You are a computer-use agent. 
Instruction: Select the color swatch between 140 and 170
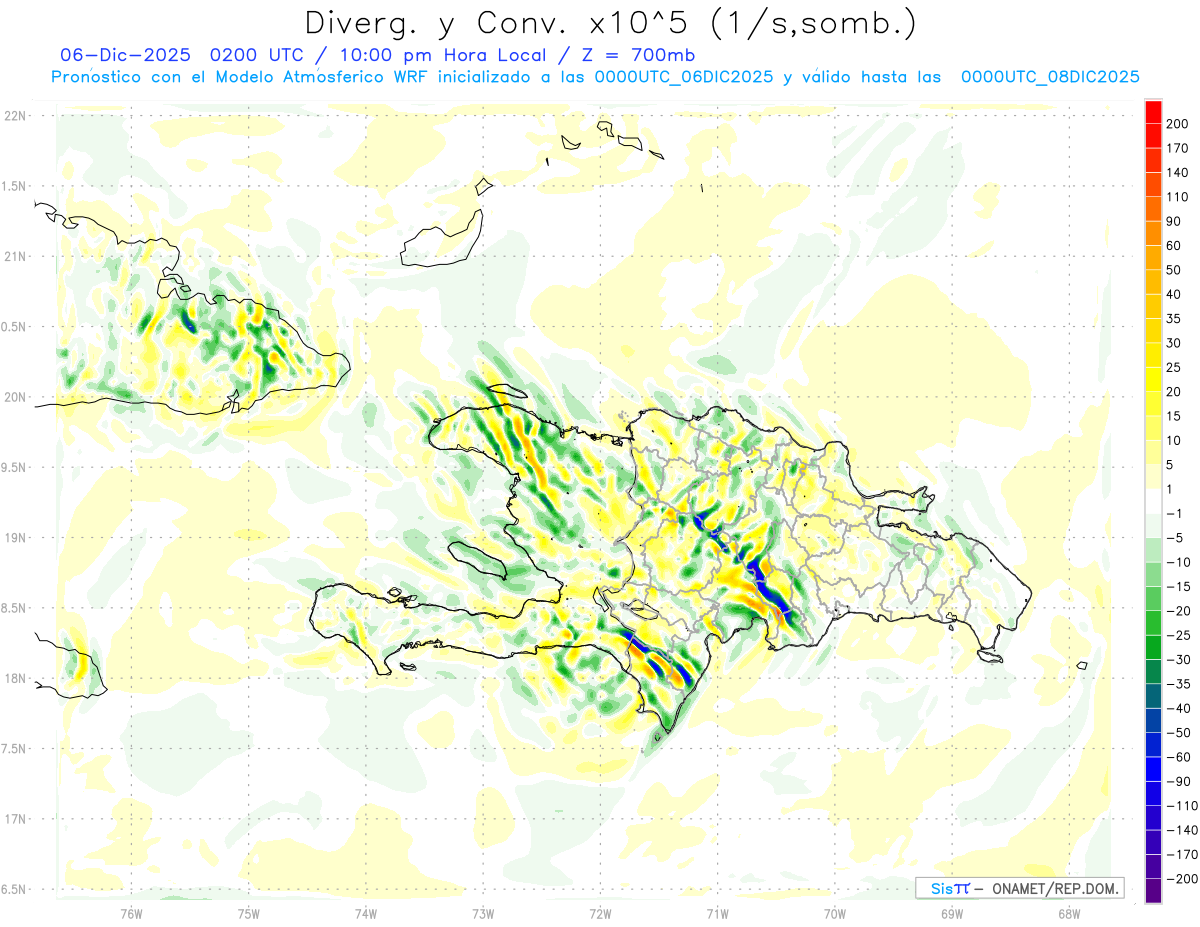pyautogui.click(x=1153, y=161)
